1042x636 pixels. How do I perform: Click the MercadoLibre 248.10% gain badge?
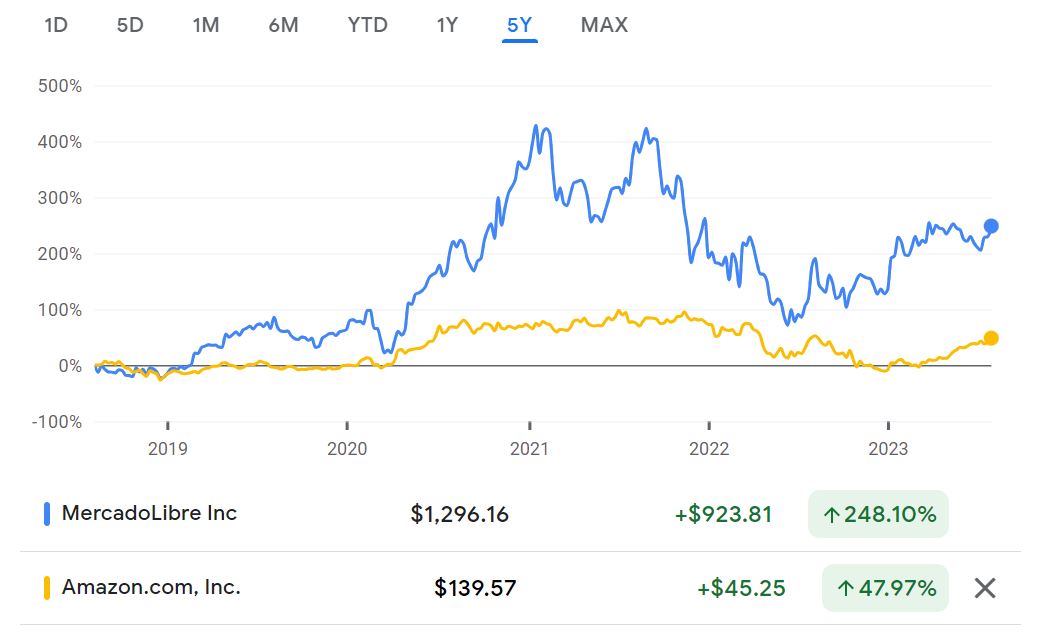coord(878,515)
